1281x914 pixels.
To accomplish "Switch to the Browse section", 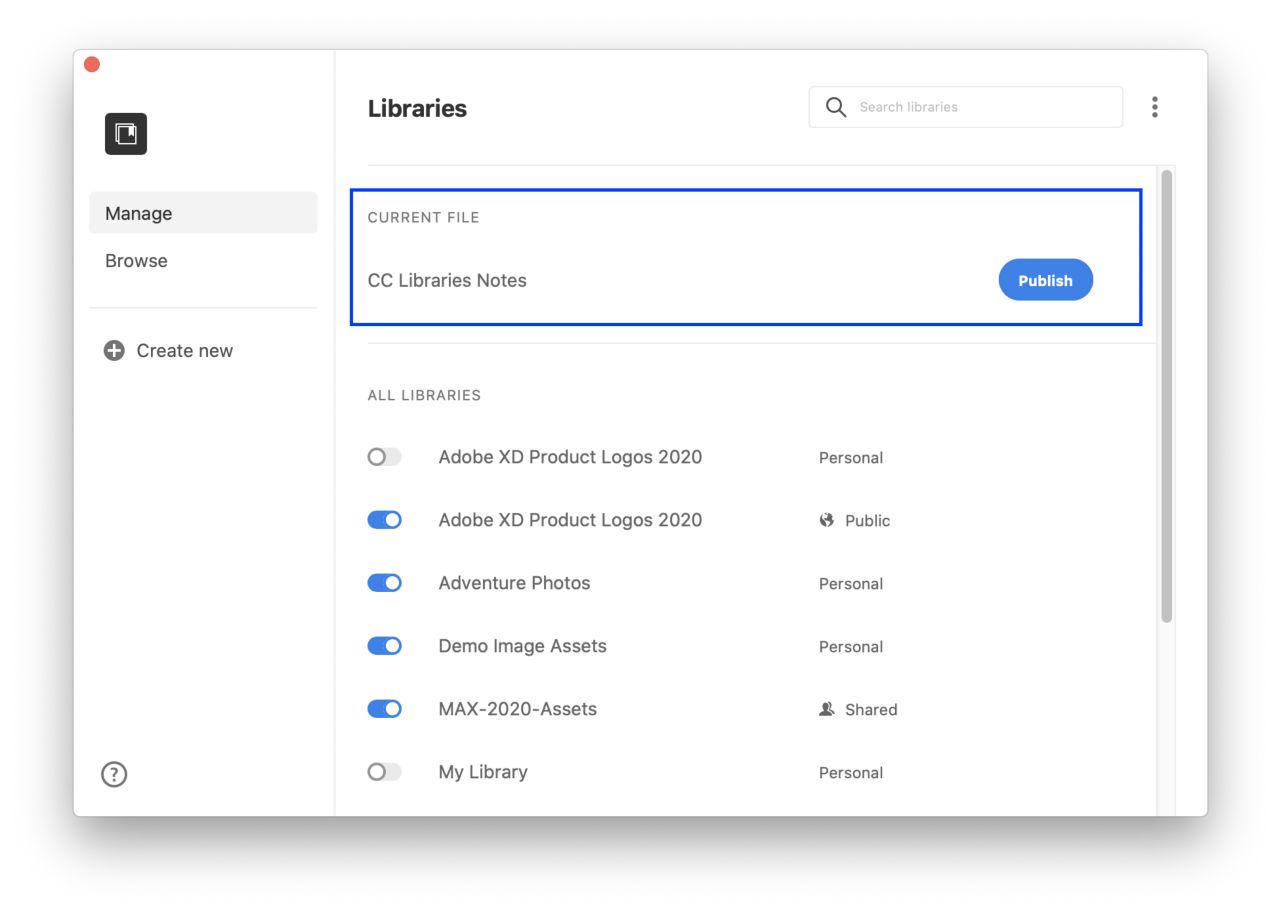I will coord(136,260).
